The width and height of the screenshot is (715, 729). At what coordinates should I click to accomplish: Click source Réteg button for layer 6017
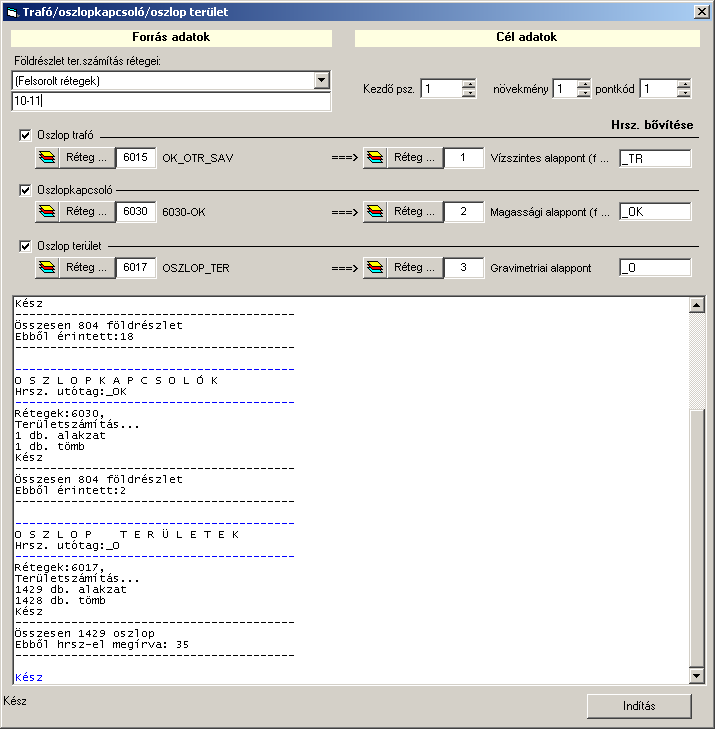pyautogui.click(x=87, y=267)
